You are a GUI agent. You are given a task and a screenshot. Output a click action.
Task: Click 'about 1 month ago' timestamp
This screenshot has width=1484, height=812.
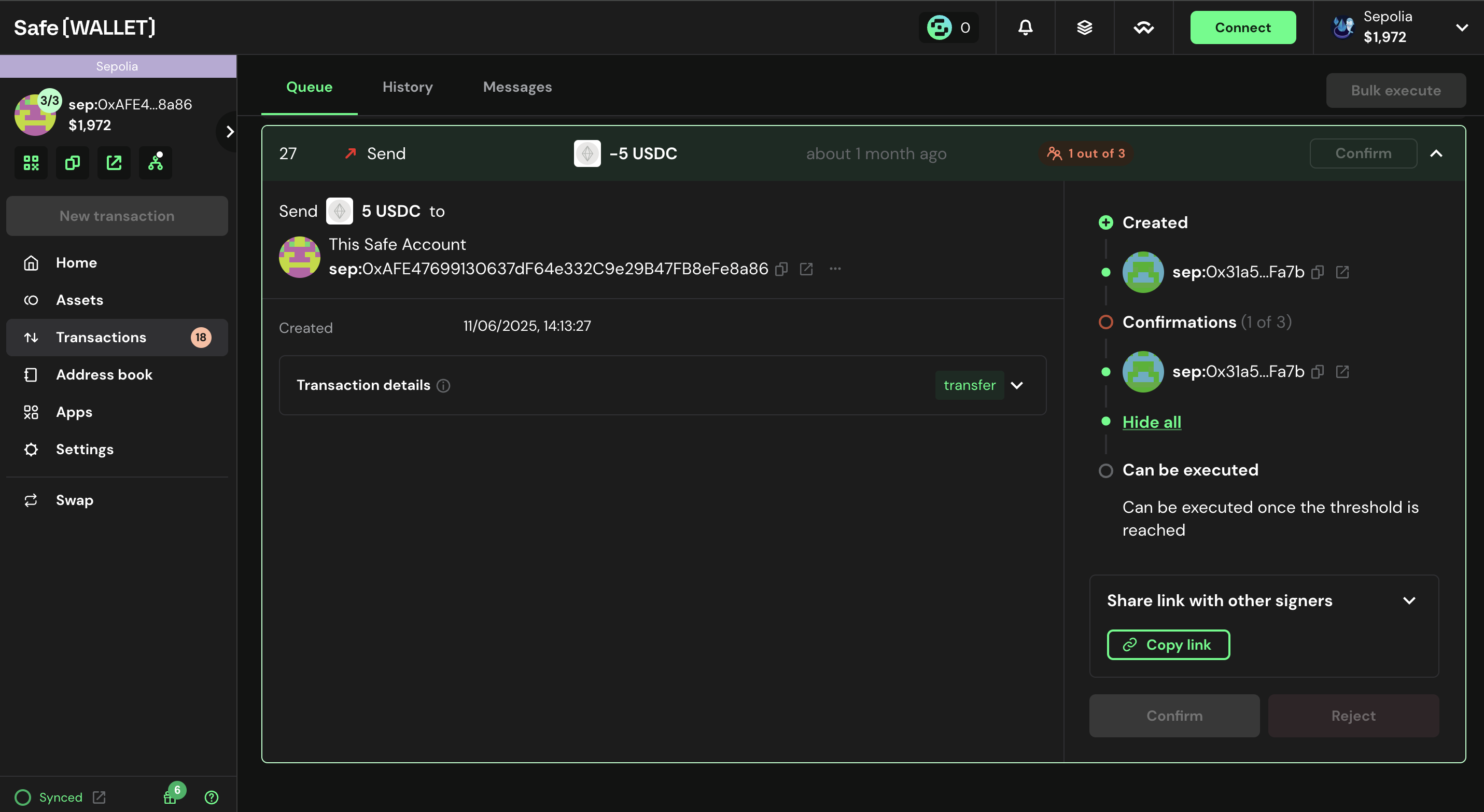[x=876, y=154]
